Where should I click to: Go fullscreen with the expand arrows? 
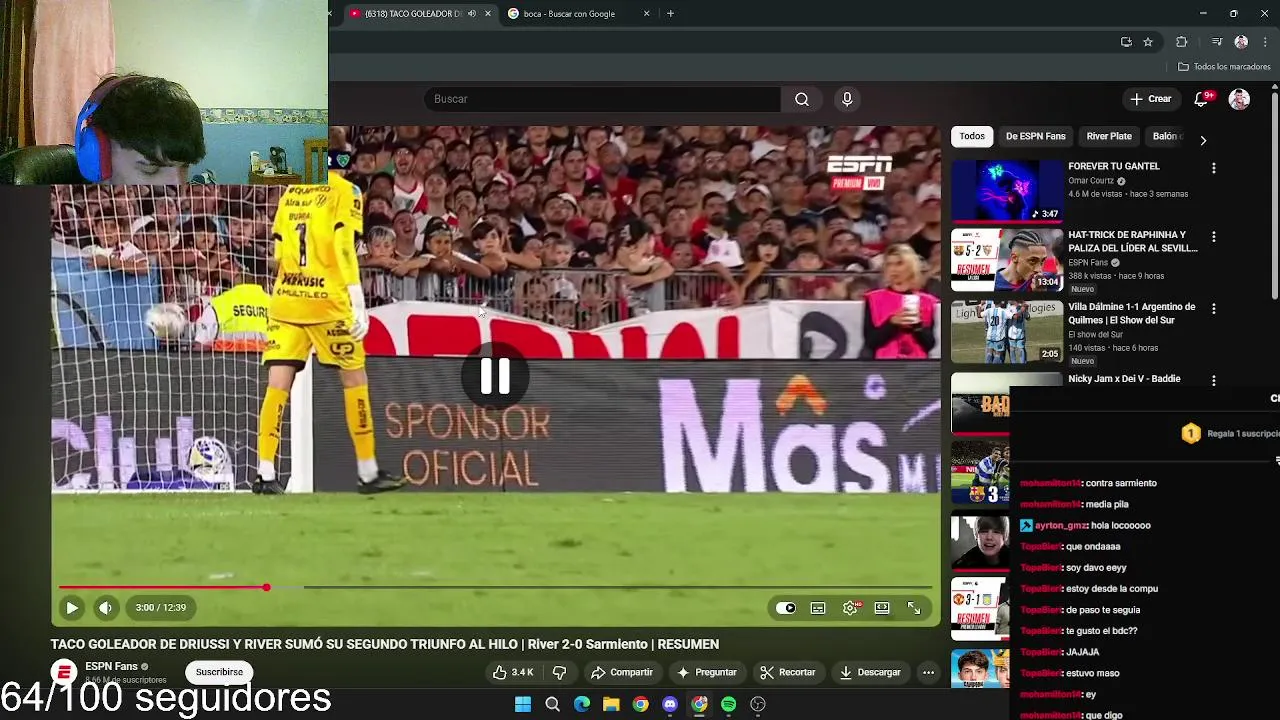[x=914, y=608]
